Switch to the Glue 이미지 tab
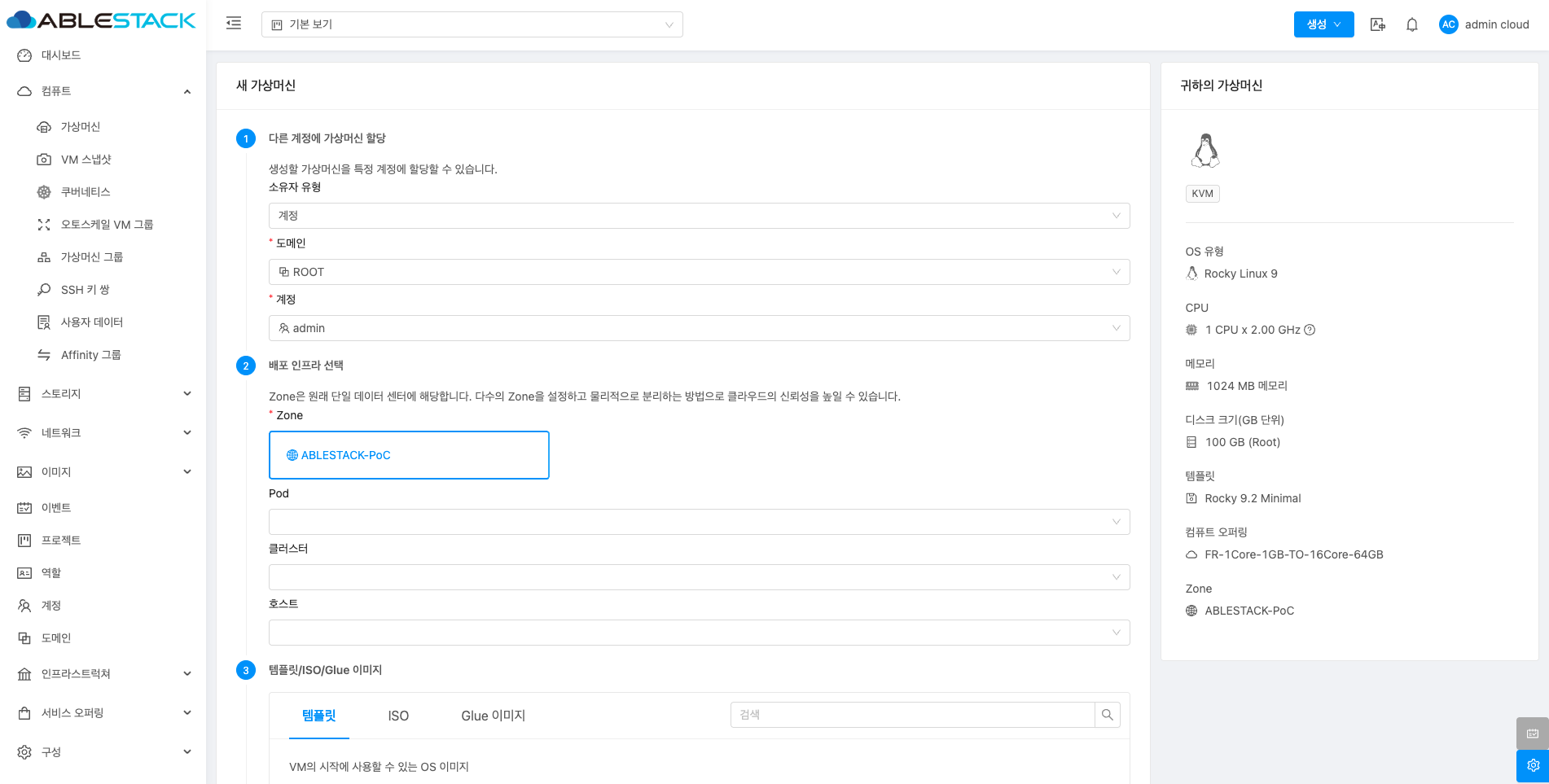The image size is (1549, 784). 493,716
